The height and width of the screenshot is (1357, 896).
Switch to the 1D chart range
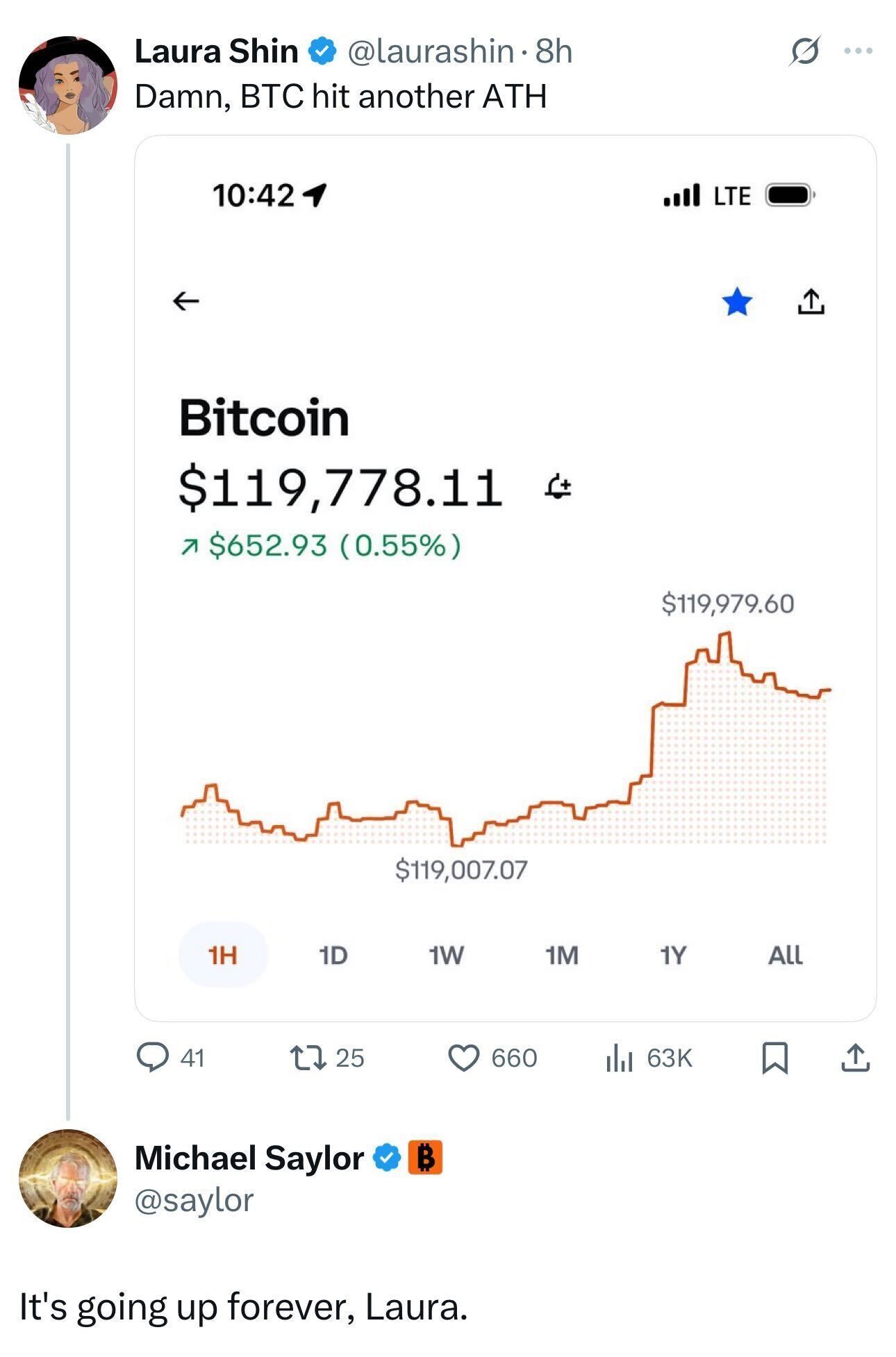click(333, 955)
